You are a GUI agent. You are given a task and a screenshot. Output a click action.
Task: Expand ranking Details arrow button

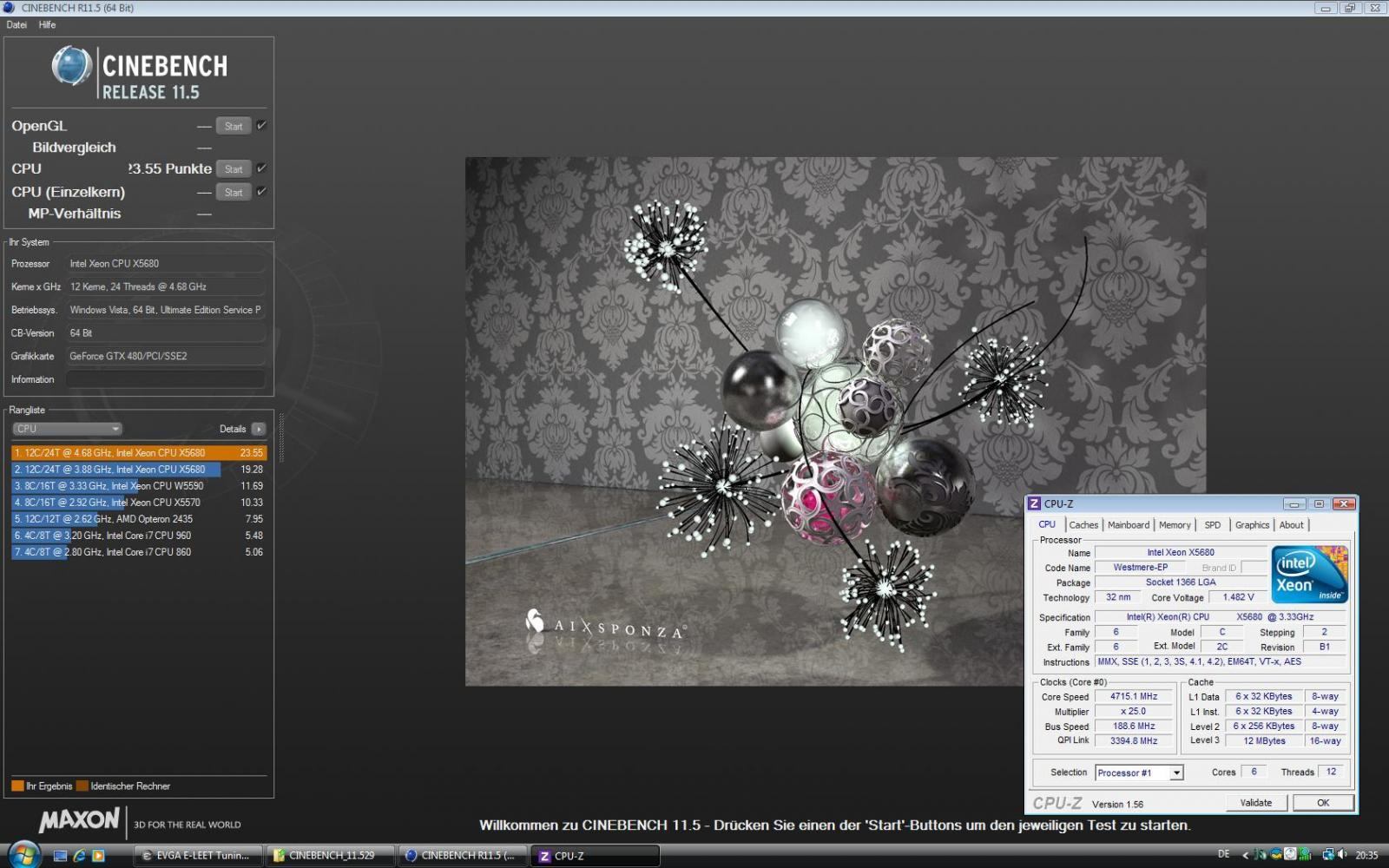[258, 429]
